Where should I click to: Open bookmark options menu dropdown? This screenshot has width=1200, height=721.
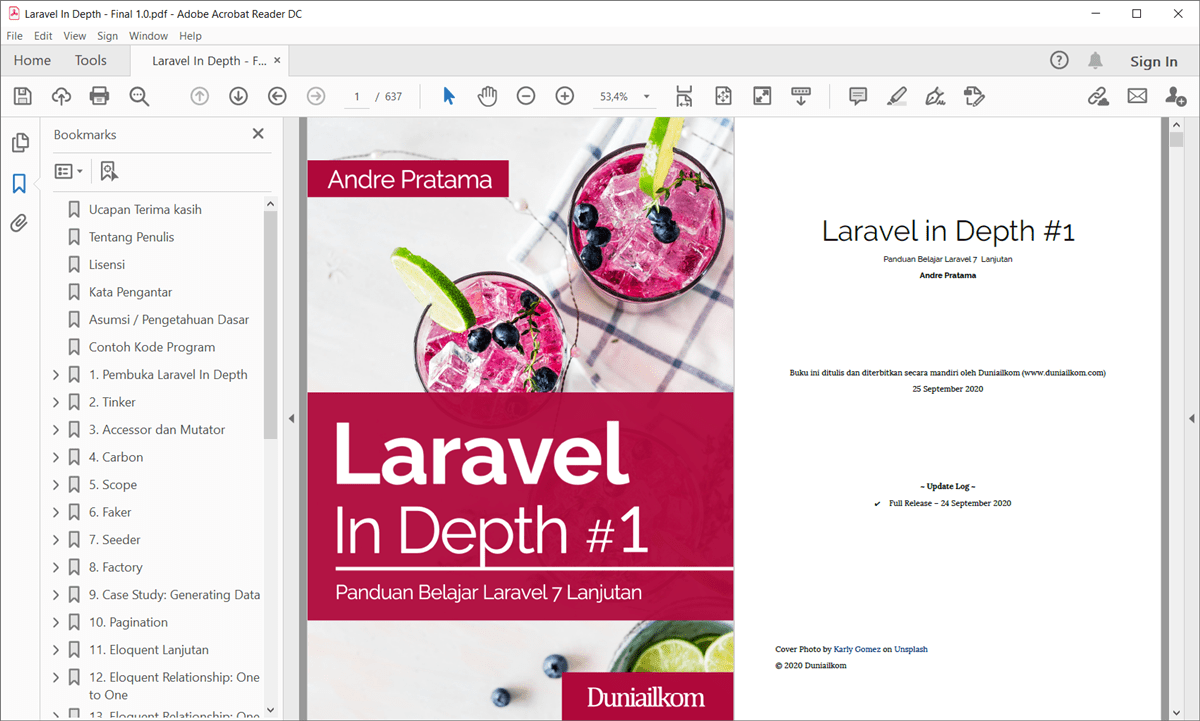coord(68,171)
